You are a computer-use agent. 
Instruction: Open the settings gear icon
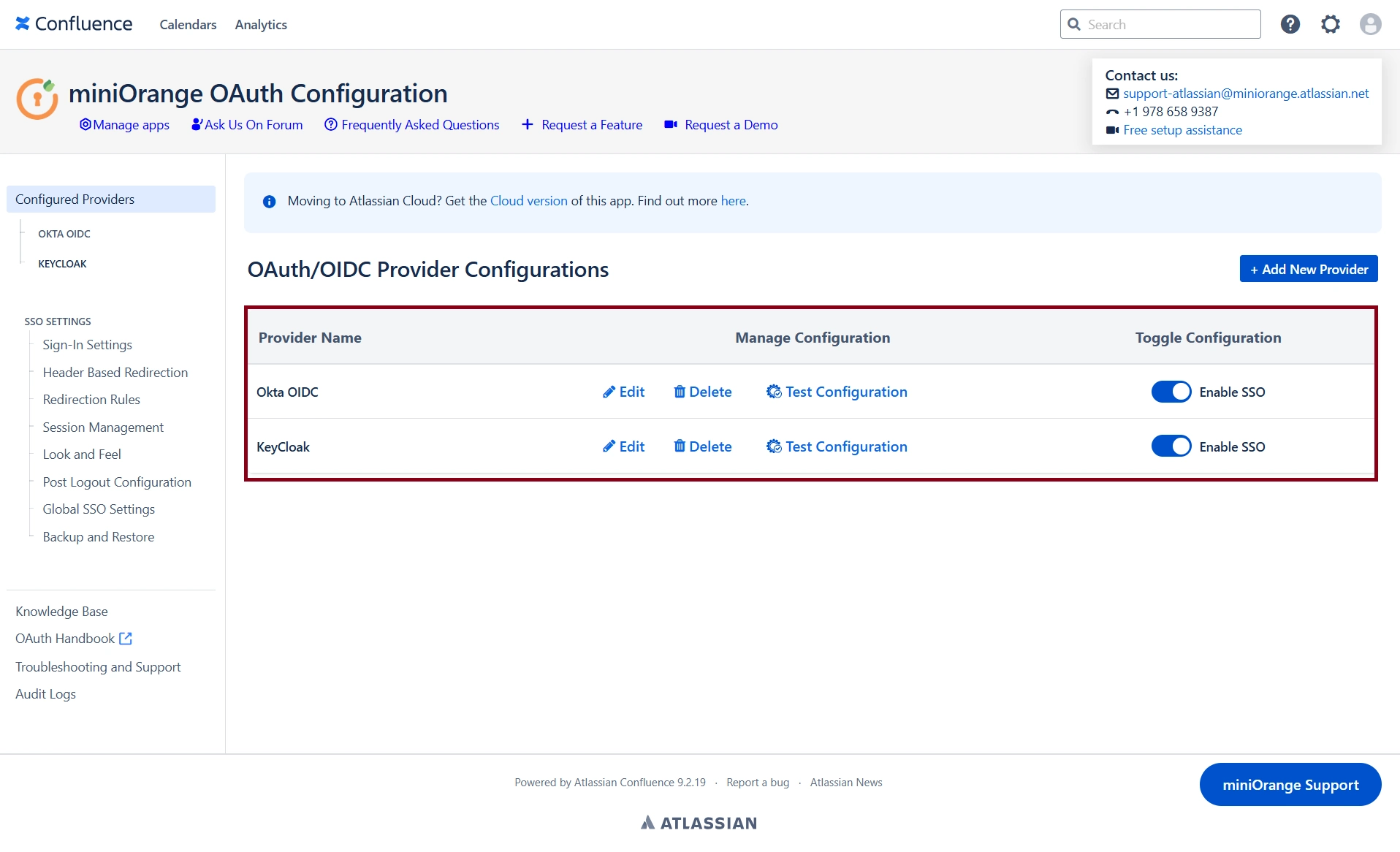pyautogui.click(x=1331, y=24)
